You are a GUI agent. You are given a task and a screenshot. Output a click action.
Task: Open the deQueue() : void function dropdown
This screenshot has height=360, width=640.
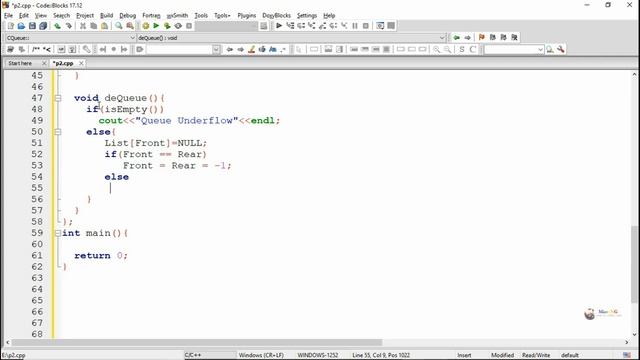pyautogui.click(x=442, y=38)
